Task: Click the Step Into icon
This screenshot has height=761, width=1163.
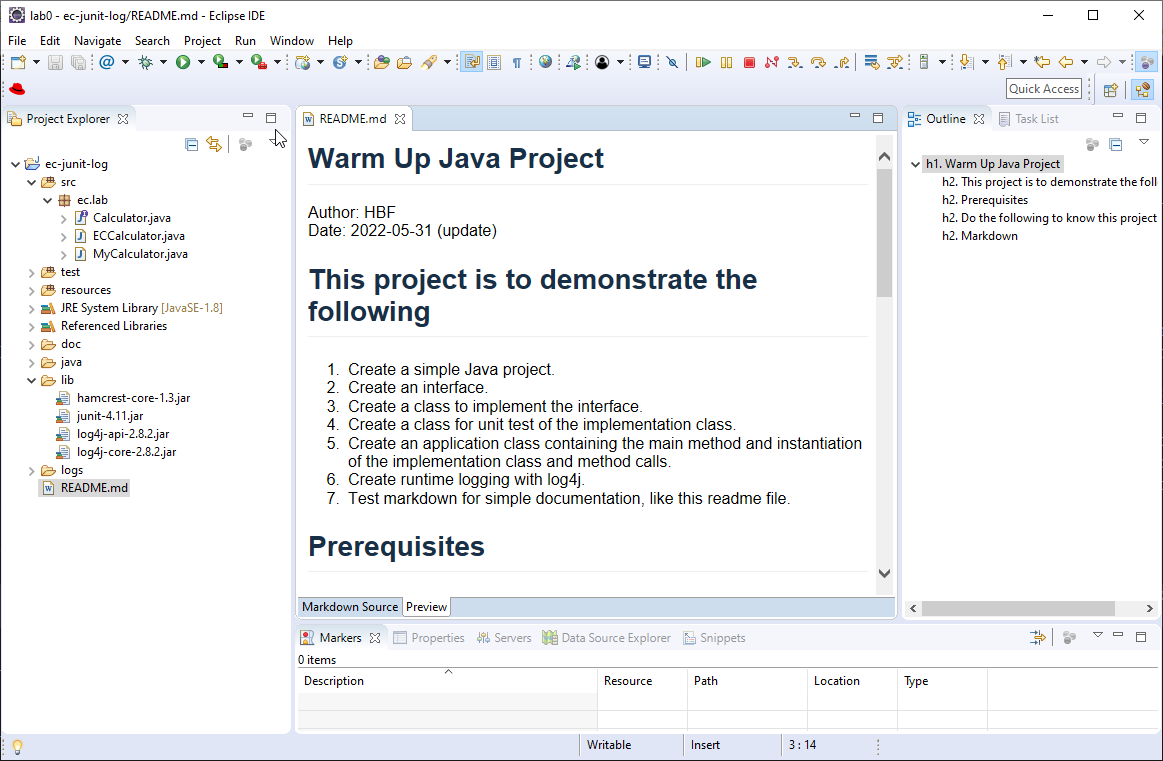Action: 794,62
